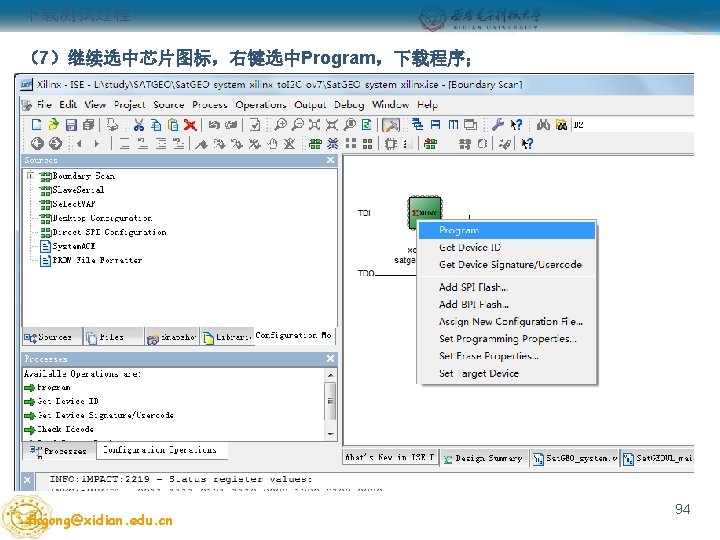Switch to the Files tab
Image resolution: width=720 pixels, height=540 pixels.
click(112, 338)
